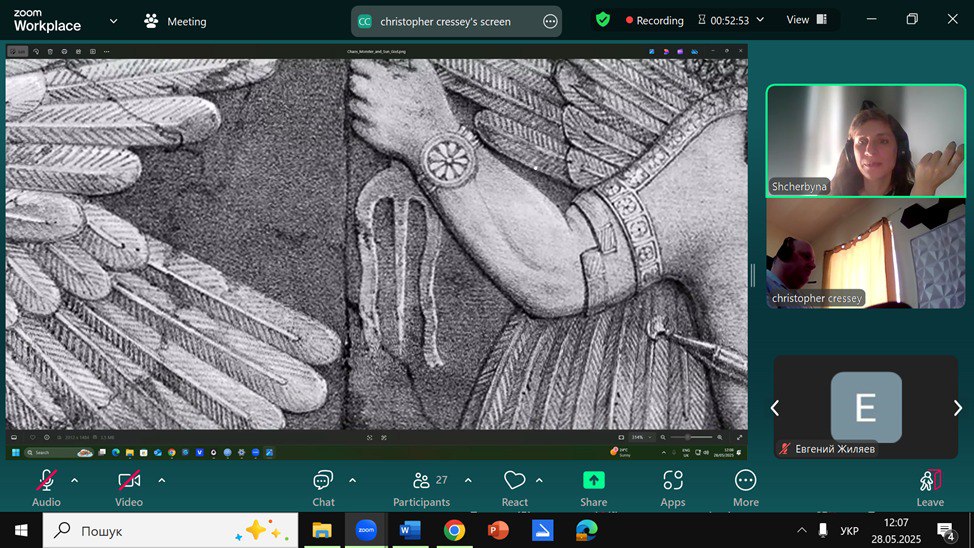Open Microsoft Edge from taskbar

coord(586,531)
